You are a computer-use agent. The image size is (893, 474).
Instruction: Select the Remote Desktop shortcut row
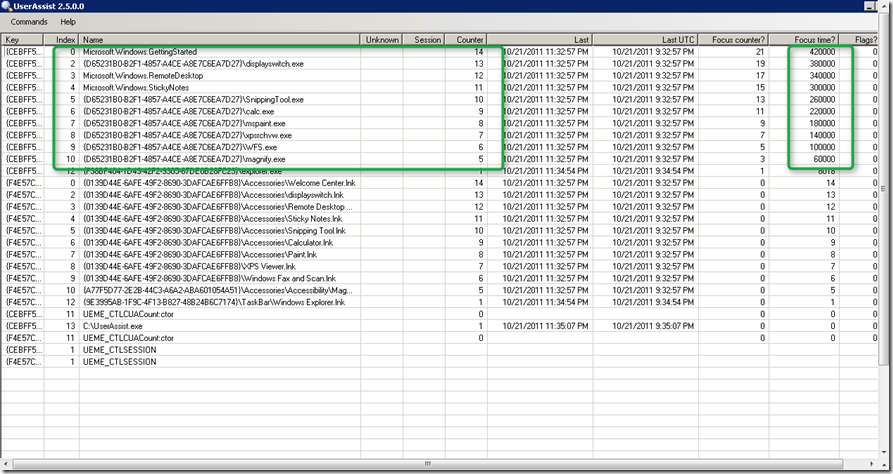click(x=439, y=207)
